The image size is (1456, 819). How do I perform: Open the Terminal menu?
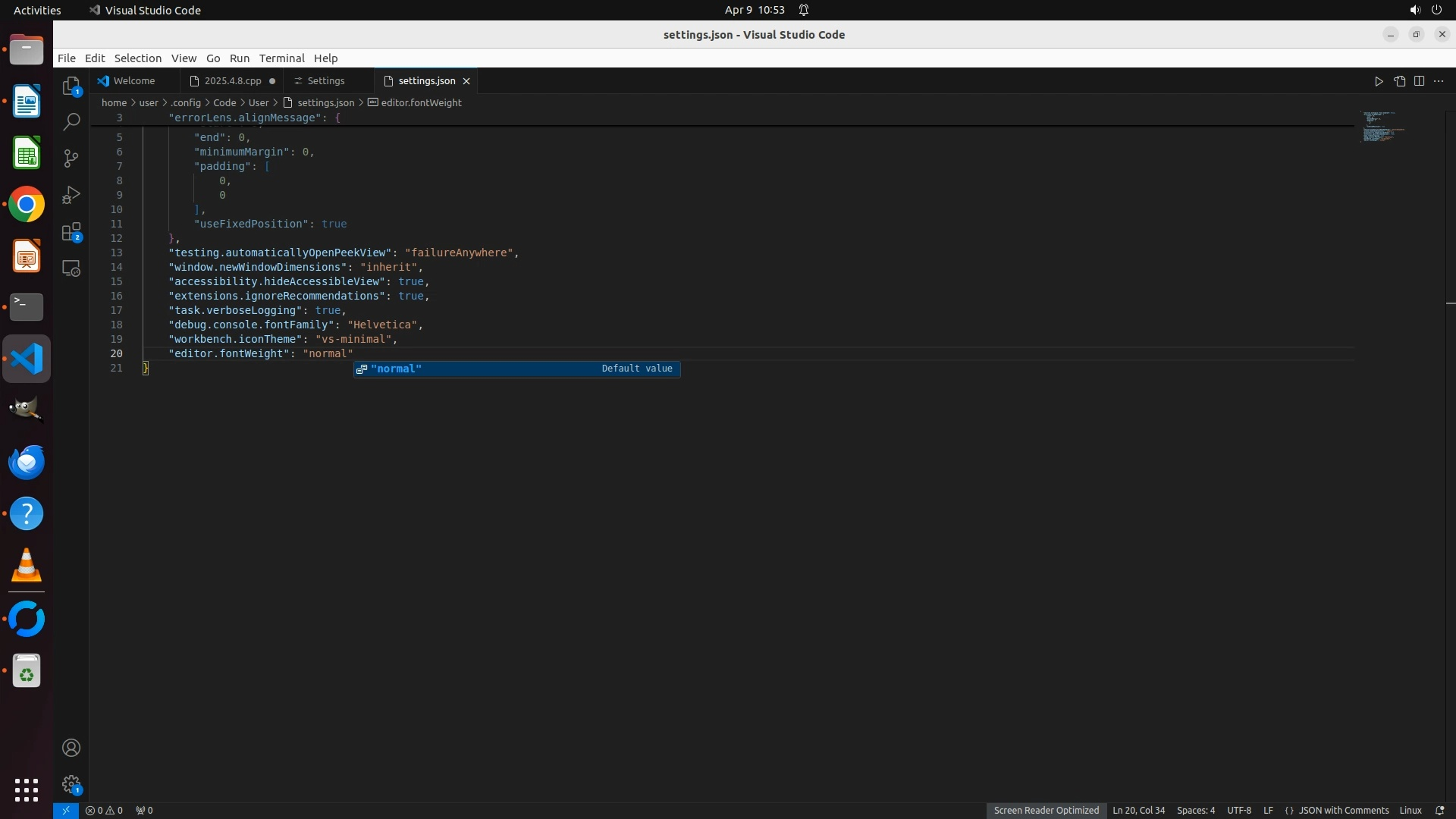coord(281,58)
